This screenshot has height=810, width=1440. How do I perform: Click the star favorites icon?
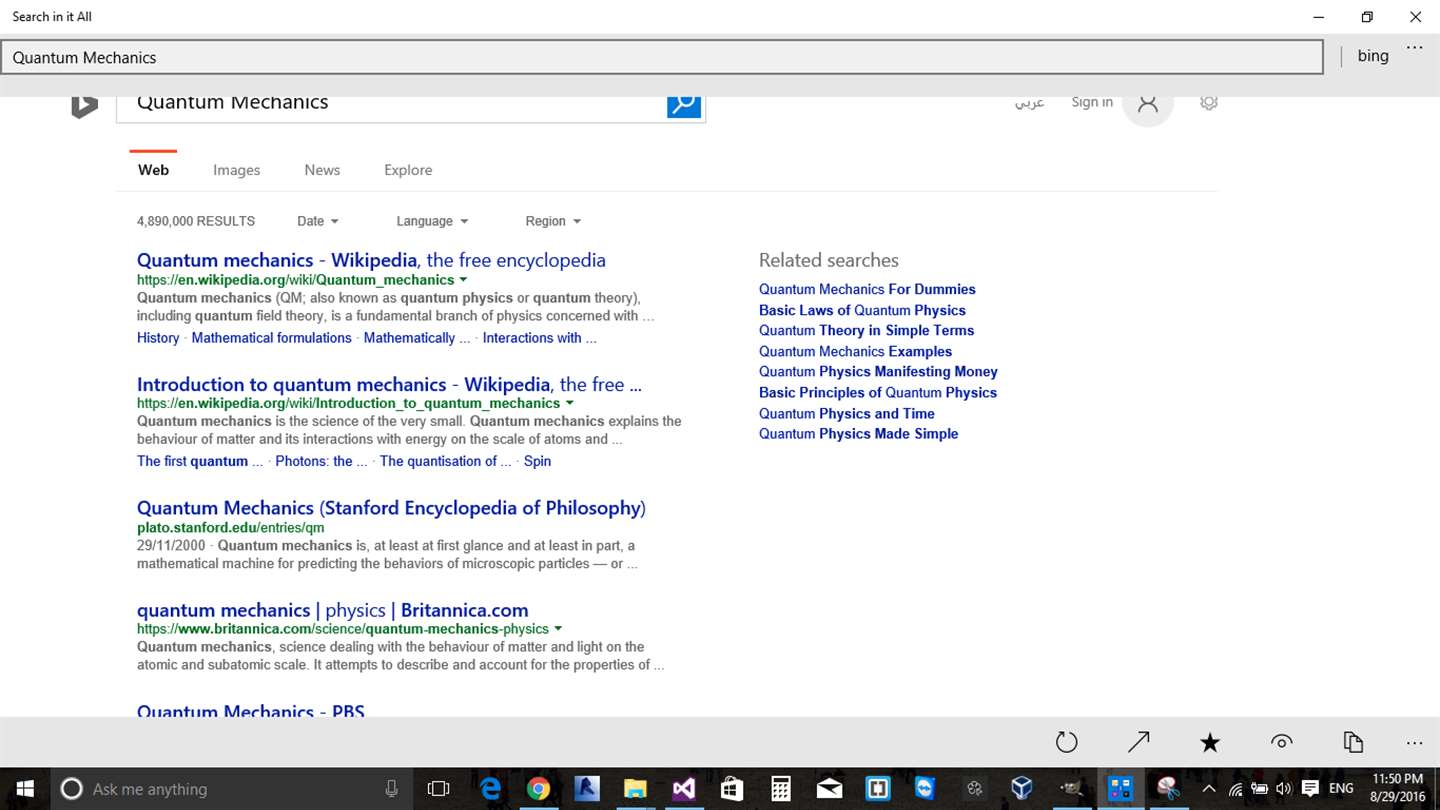click(x=1210, y=742)
